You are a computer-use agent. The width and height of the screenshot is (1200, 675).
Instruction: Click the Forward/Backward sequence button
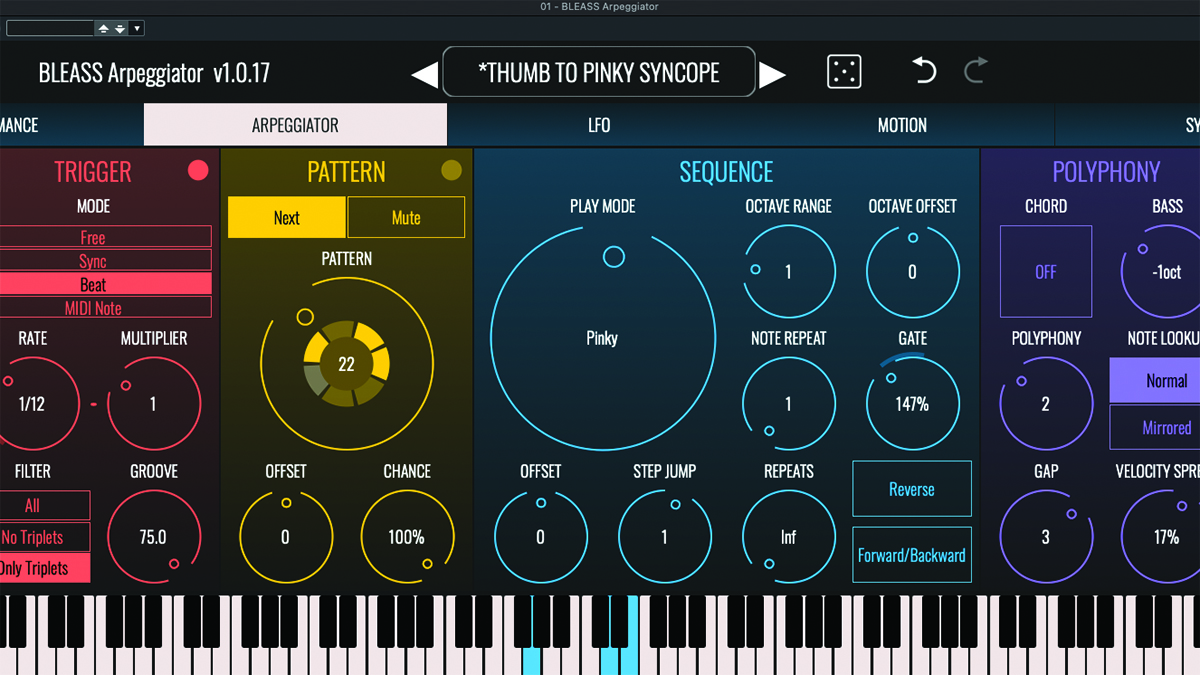coord(911,555)
